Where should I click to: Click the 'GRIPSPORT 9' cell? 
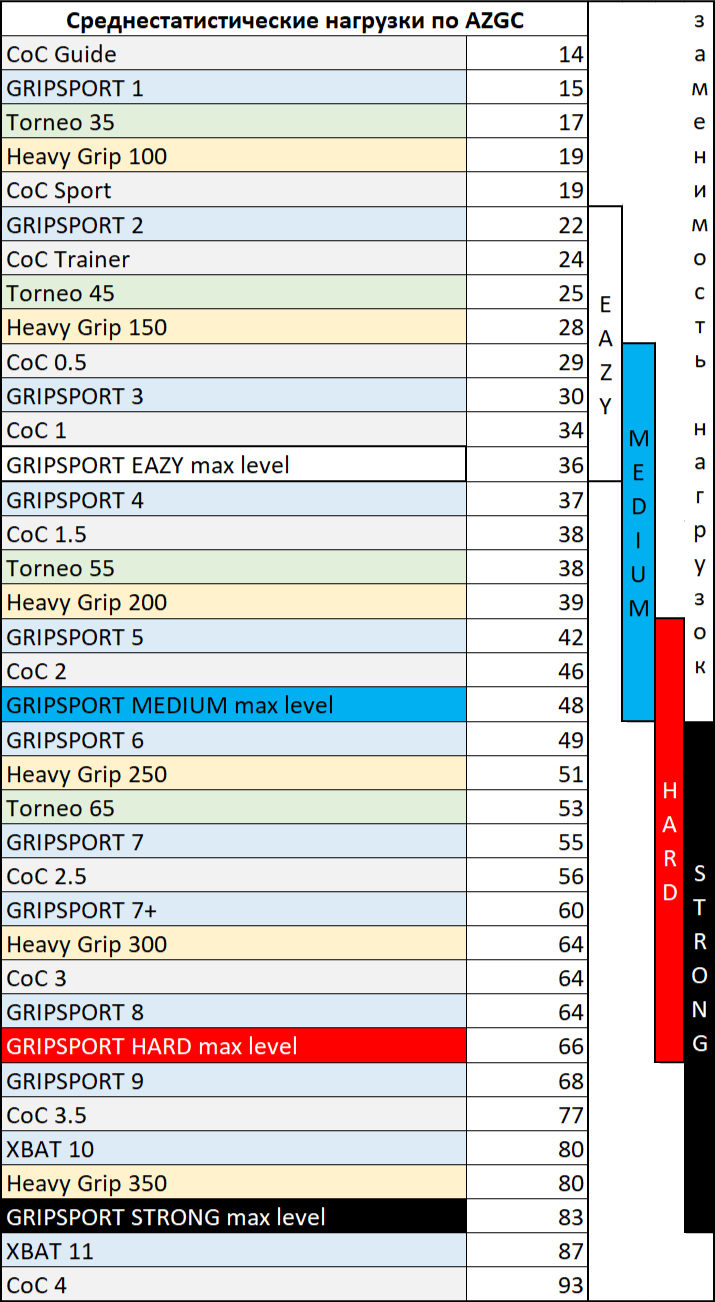coord(234,1081)
